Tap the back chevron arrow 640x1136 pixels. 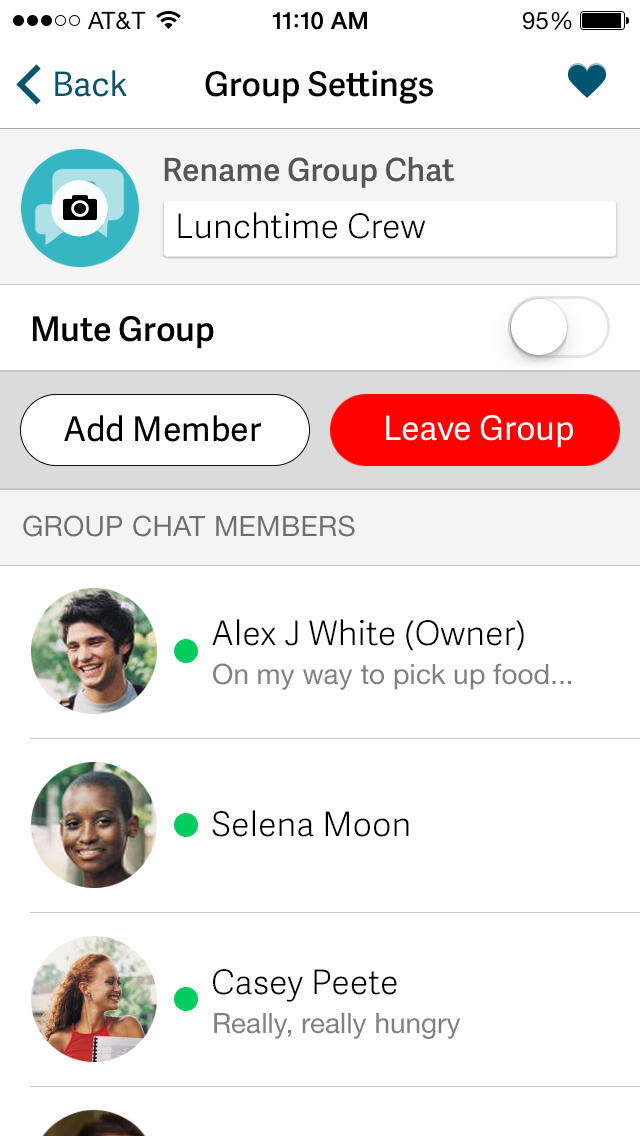[29, 85]
